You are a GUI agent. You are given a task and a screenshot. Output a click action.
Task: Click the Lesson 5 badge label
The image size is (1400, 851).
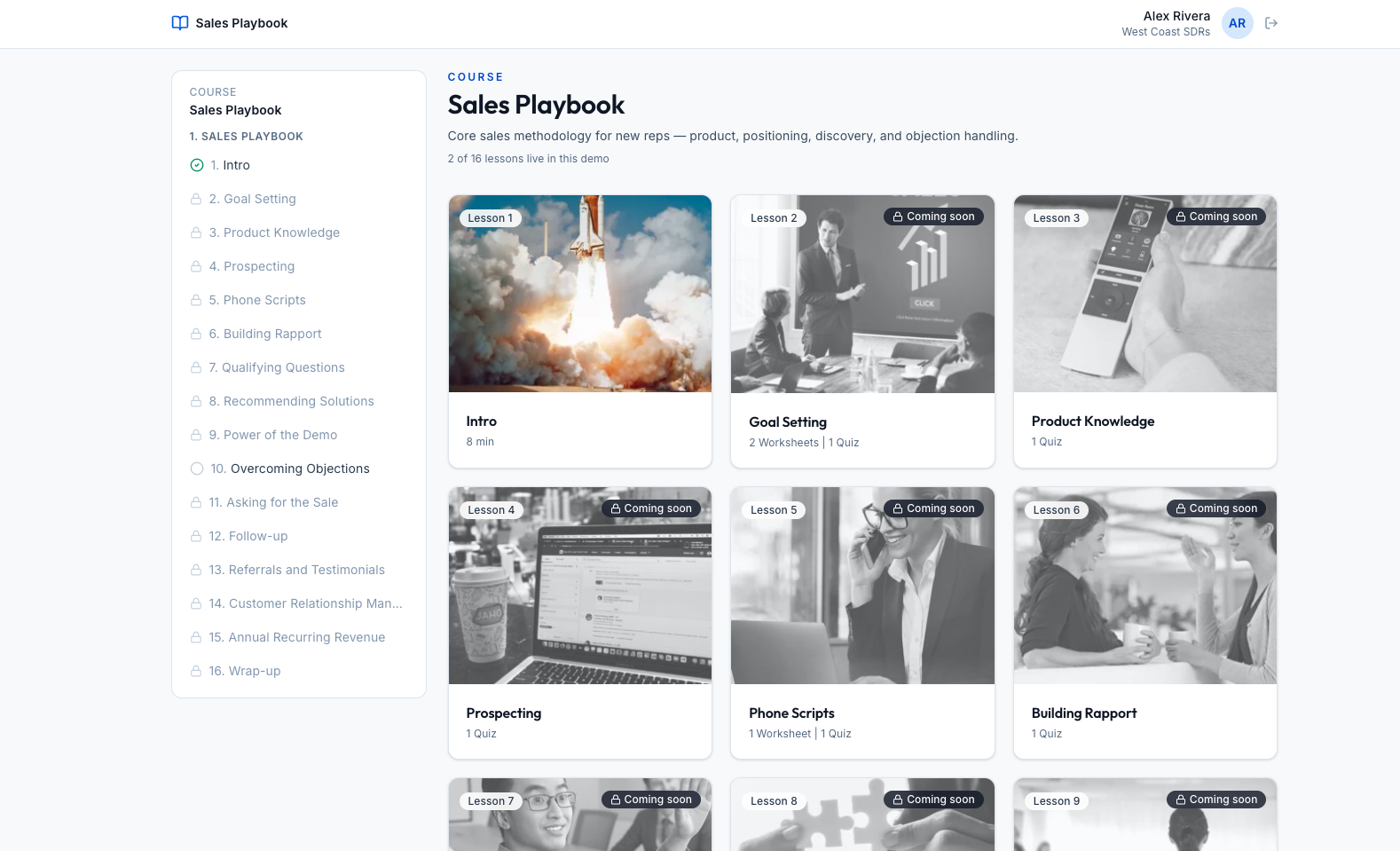click(x=774, y=510)
